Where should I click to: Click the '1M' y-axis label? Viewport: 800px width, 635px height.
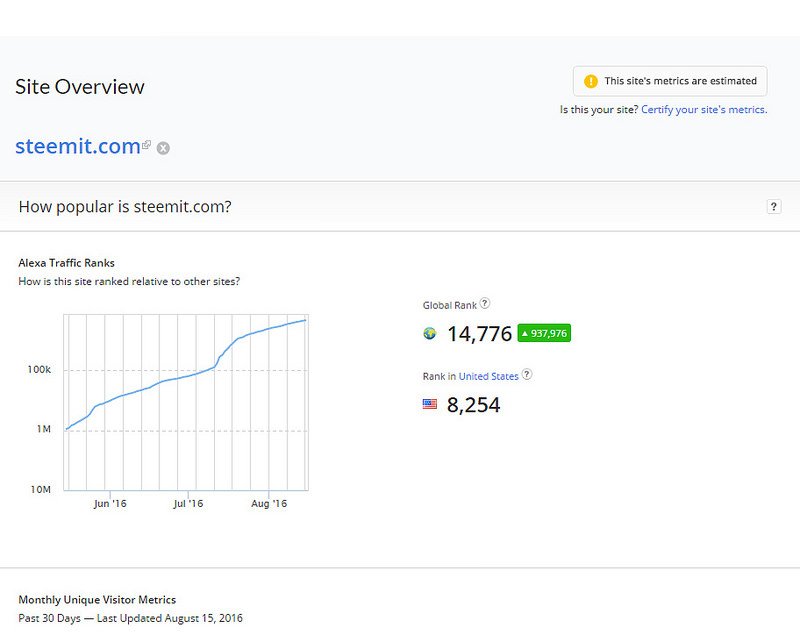[44, 429]
